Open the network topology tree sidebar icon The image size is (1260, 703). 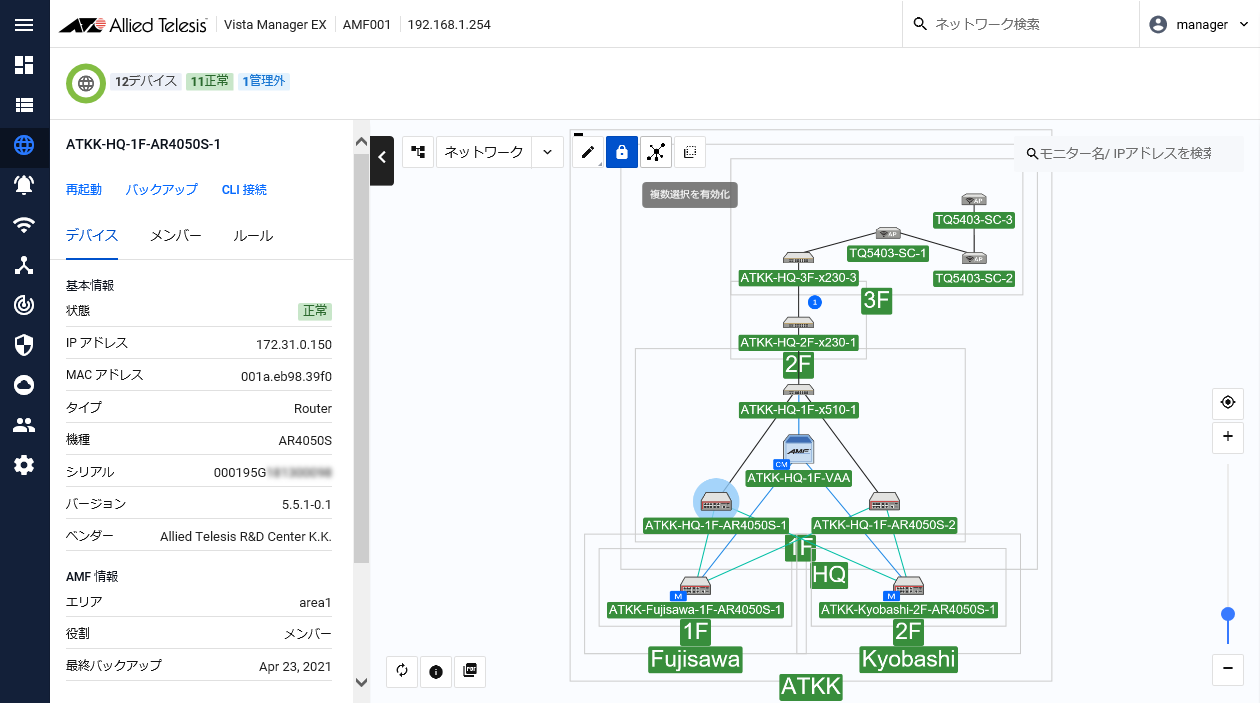[24, 265]
